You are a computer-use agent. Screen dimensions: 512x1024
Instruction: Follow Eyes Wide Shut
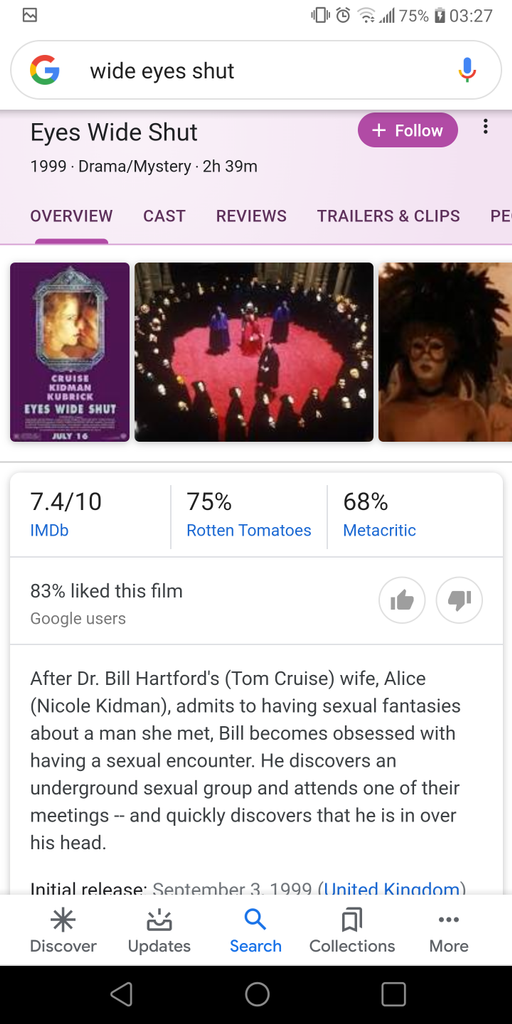408,130
